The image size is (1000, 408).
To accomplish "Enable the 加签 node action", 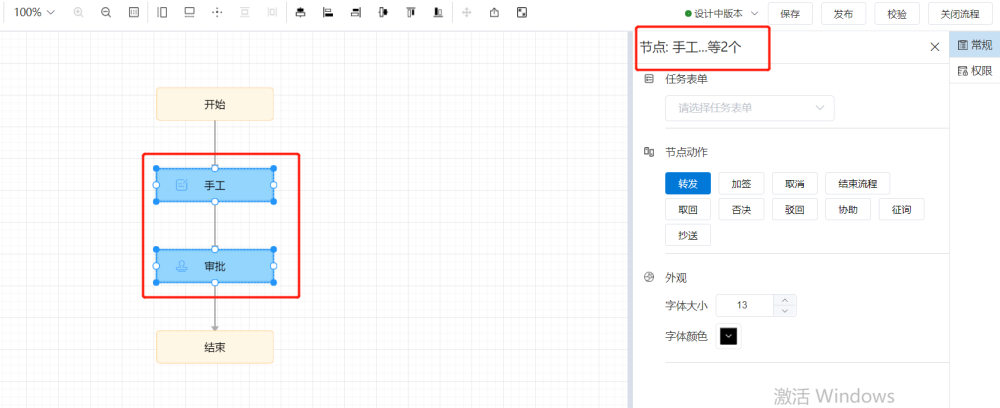I will [741, 183].
